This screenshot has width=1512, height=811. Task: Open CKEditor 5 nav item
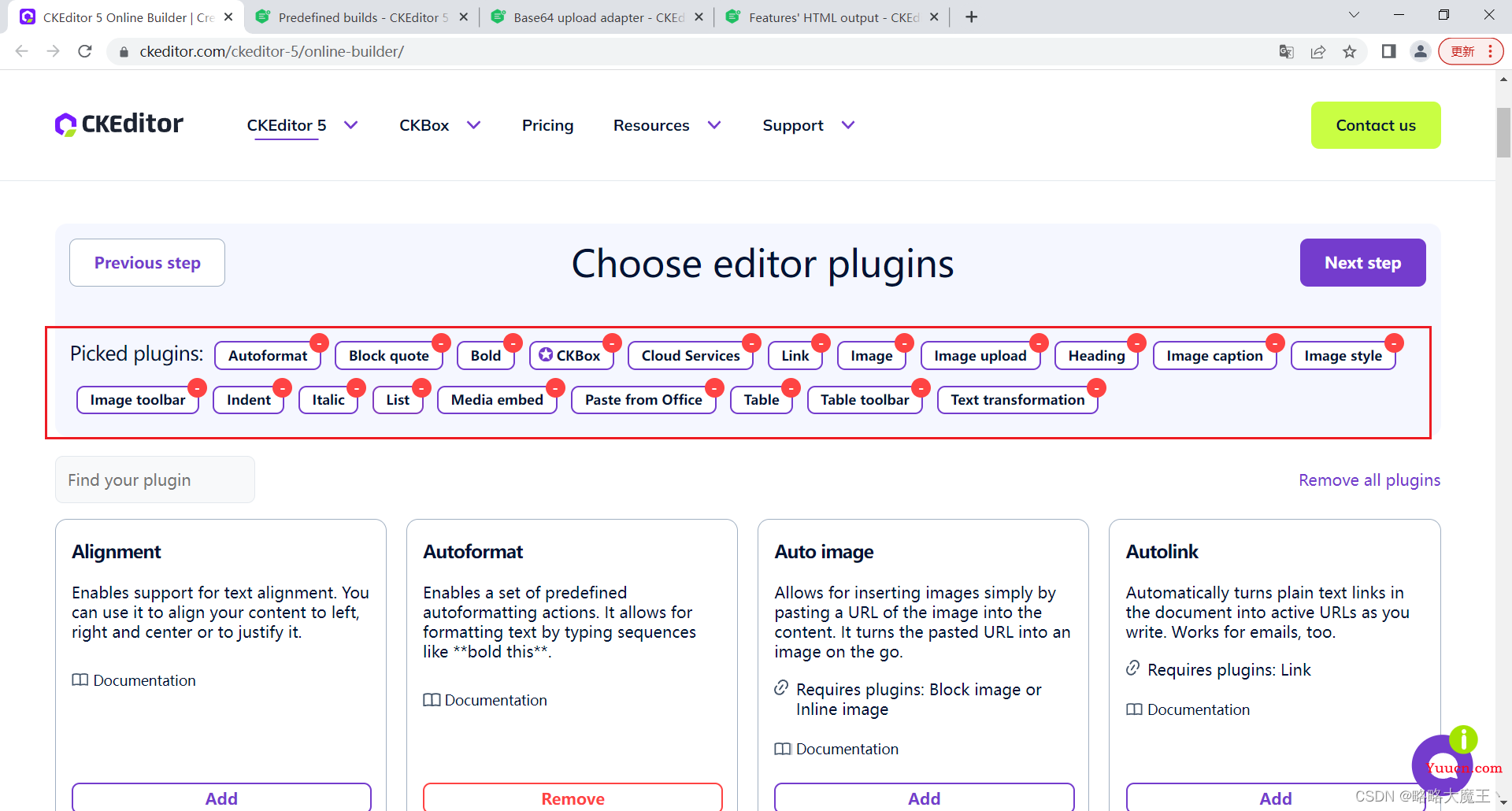coord(287,125)
